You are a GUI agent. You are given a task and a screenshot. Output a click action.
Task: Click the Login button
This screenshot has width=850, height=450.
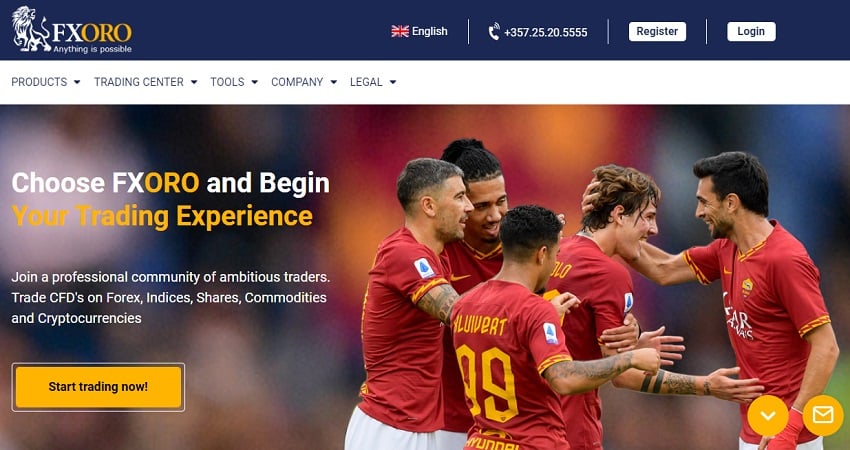[x=751, y=31]
